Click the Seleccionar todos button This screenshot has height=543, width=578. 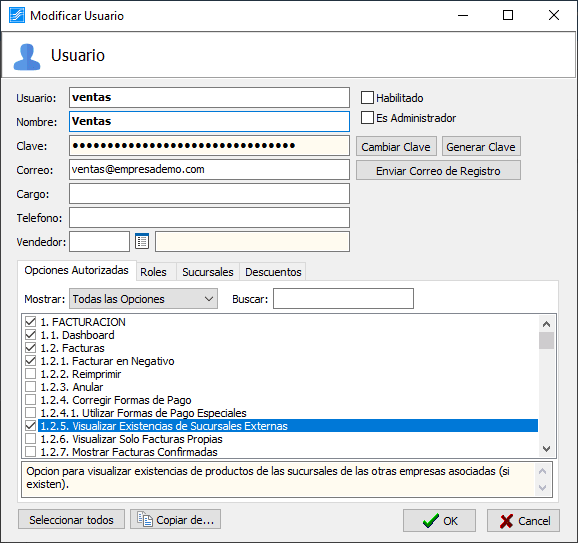pyautogui.click(x=72, y=519)
